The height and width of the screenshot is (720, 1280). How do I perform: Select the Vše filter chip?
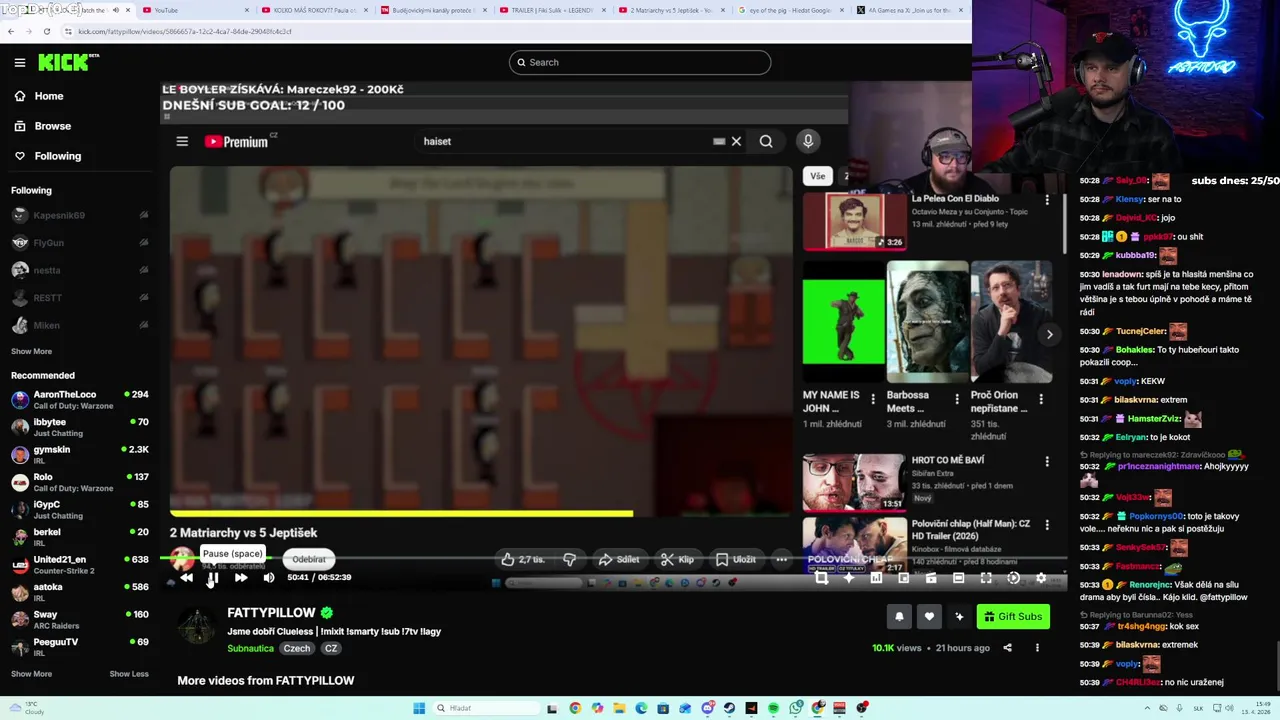[818, 176]
